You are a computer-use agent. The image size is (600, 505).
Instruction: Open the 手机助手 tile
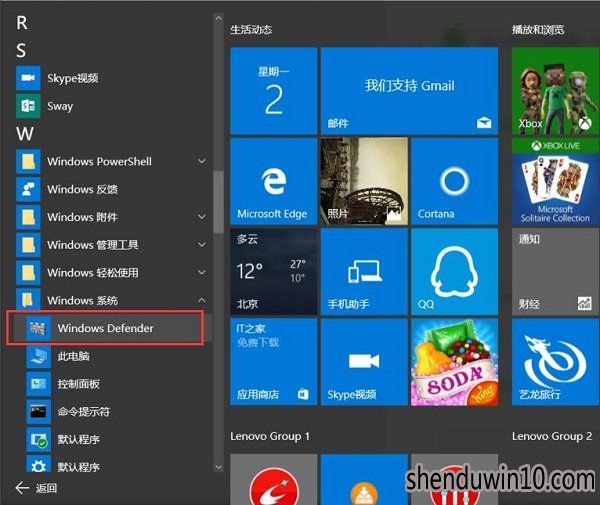(364, 272)
